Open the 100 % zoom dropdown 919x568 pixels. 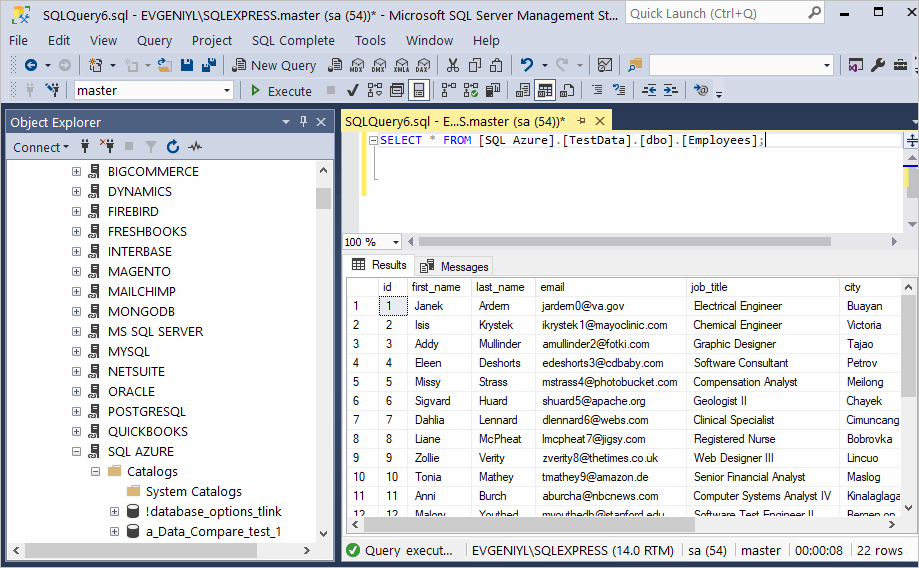coord(396,242)
